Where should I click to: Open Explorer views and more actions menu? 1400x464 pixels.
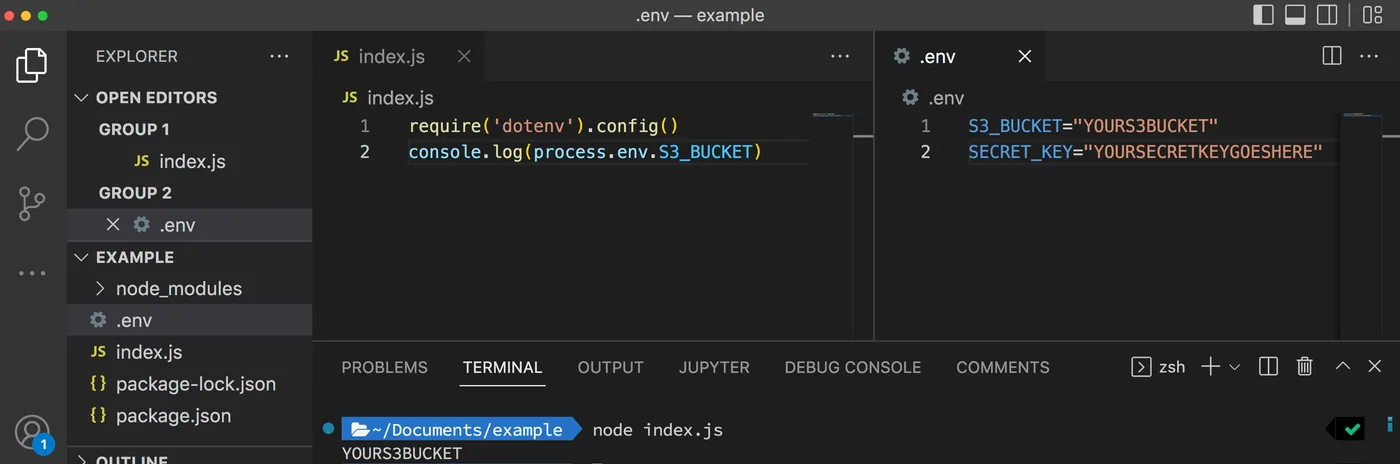pyautogui.click(x=279, y=57)
